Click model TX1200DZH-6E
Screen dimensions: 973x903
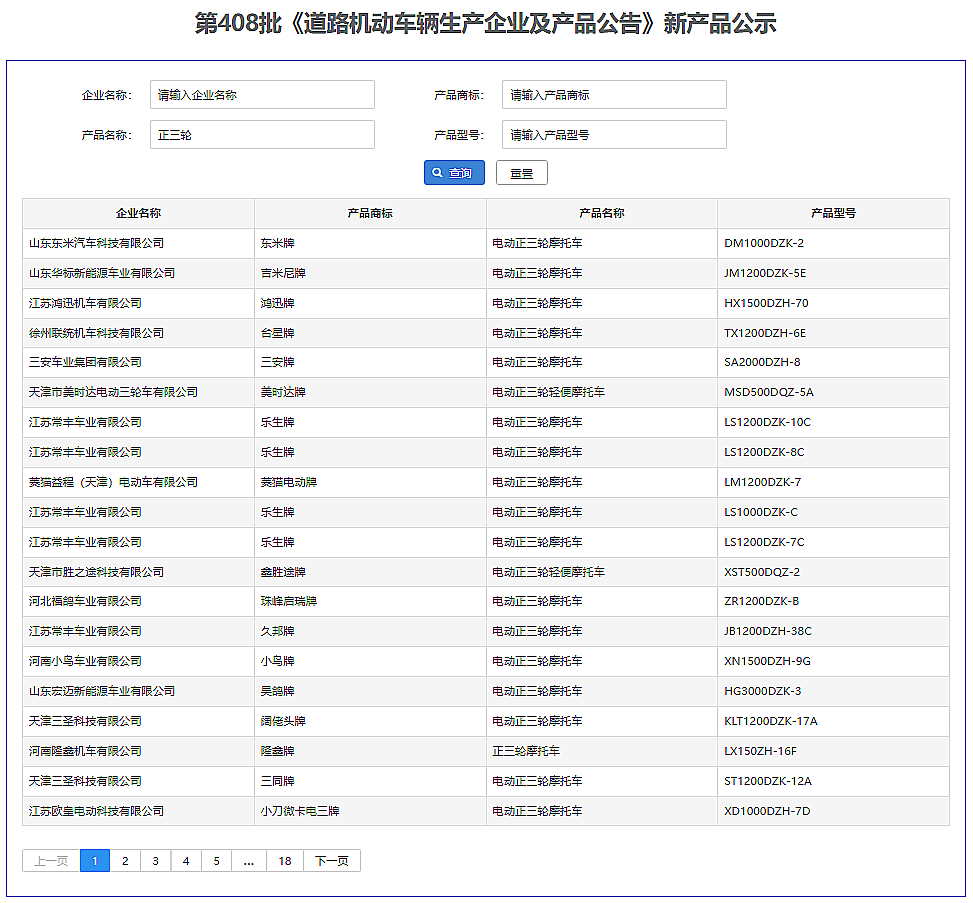point(765,333)
